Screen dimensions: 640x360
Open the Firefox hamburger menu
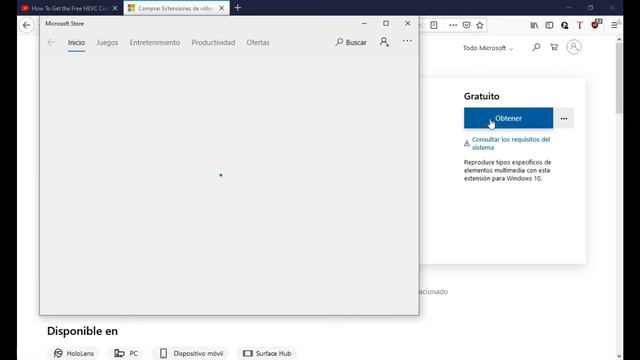(x=614, y=25)
